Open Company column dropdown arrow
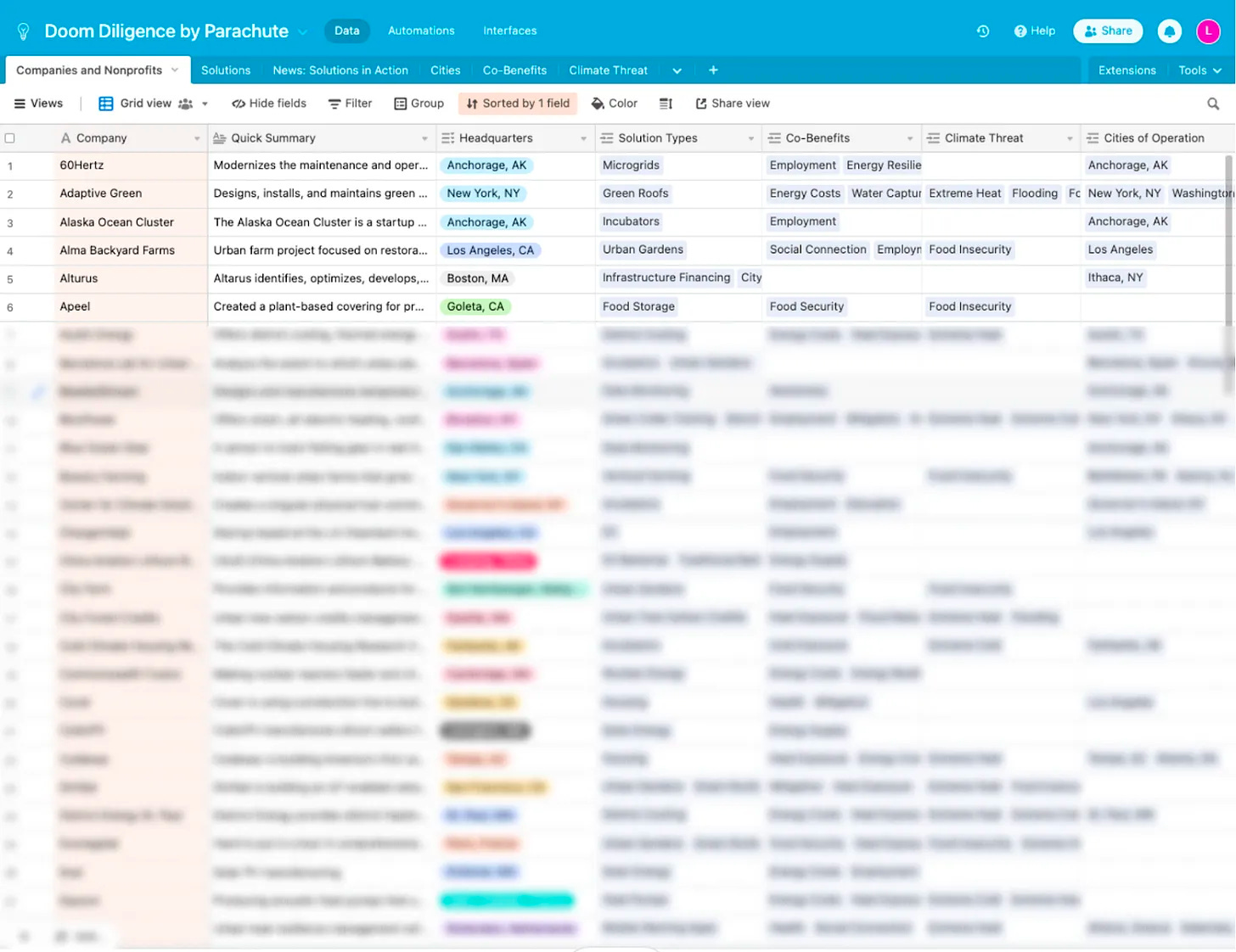The image size is (1236, 952). click(x=197, y=138)
